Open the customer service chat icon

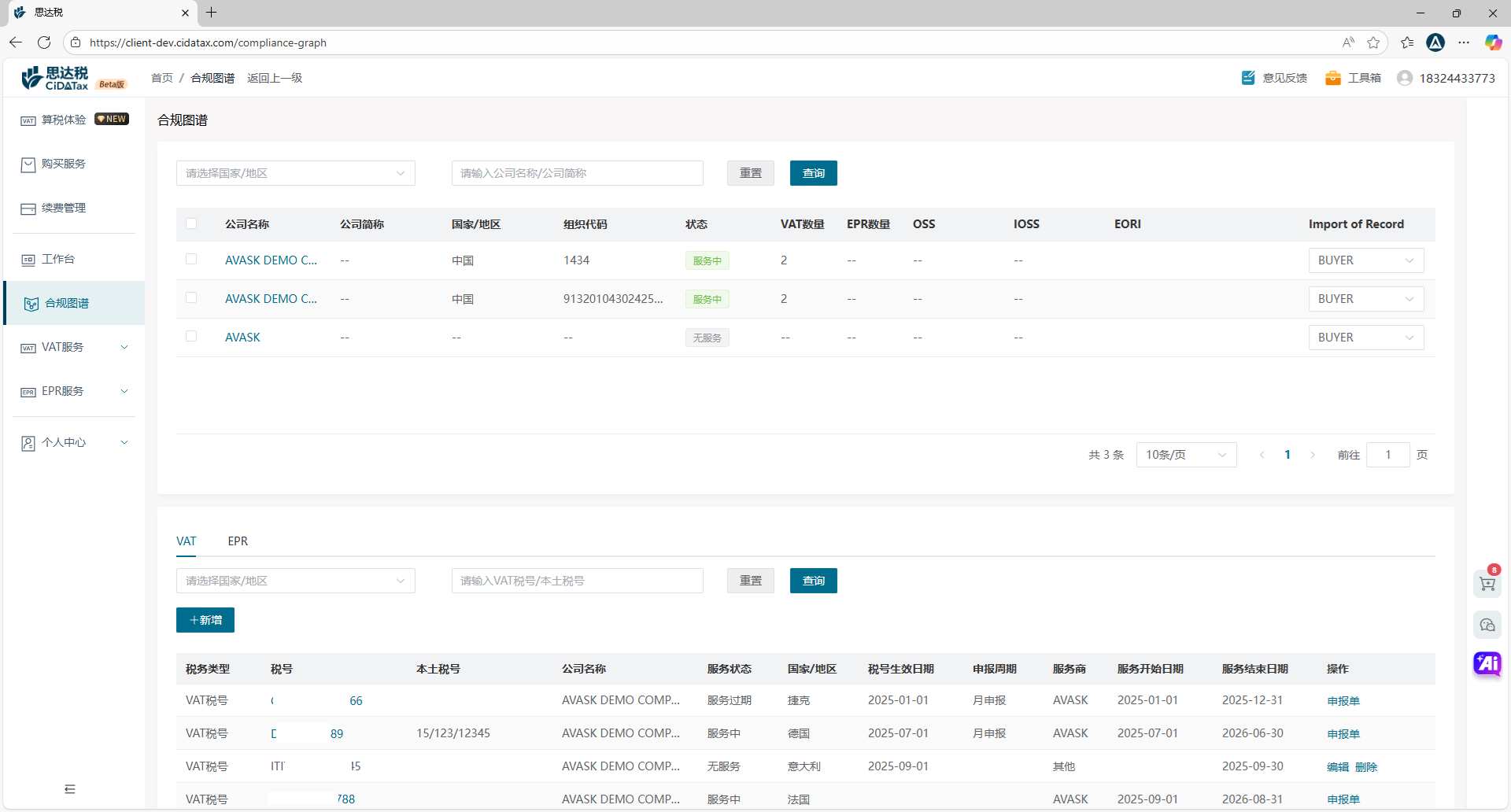(x=1487, y=625)
